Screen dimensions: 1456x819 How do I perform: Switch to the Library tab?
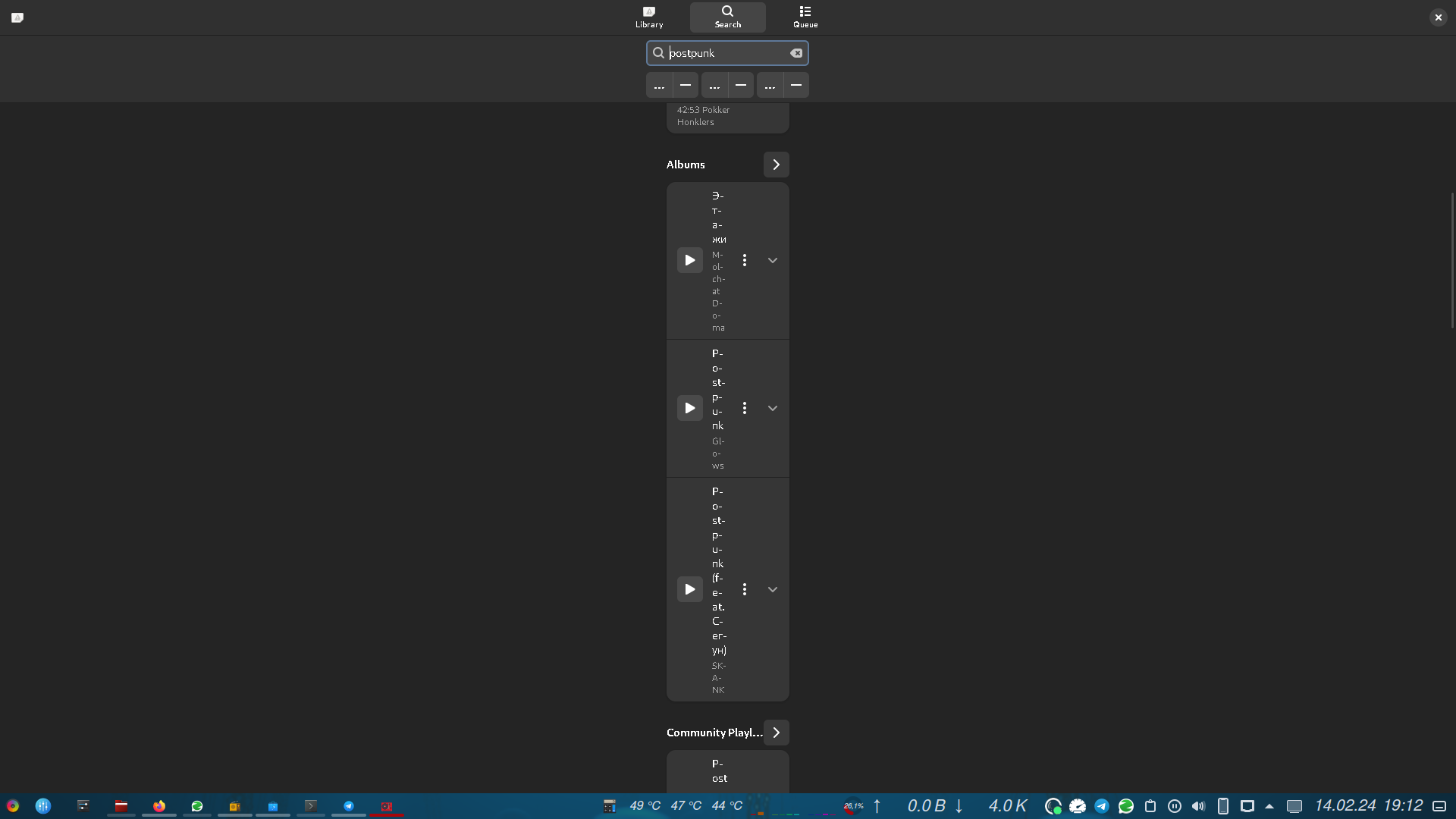[x=649, y=17]
